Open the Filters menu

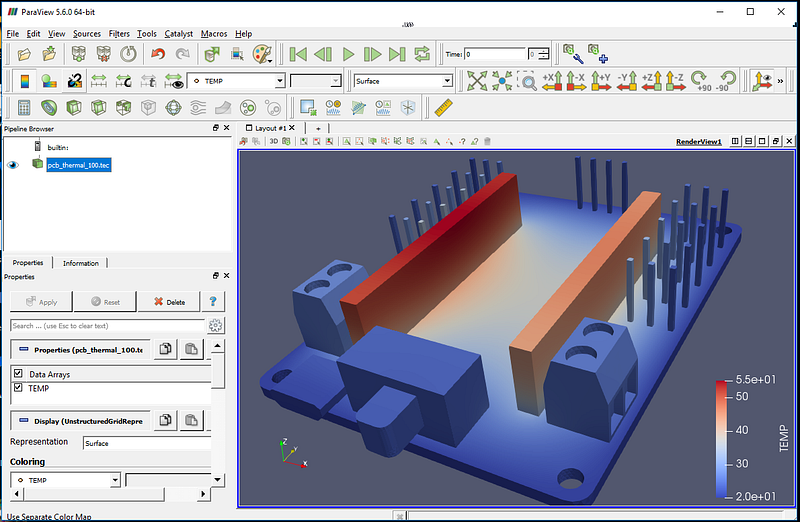pos(118,34)
